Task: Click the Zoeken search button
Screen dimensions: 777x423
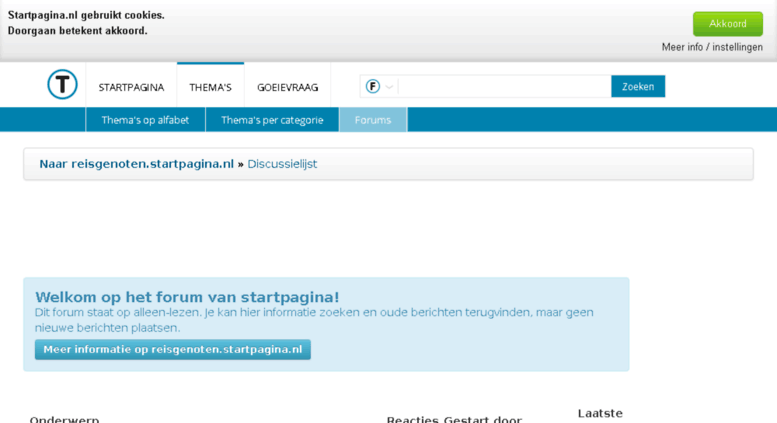Action: pos(638,87)
